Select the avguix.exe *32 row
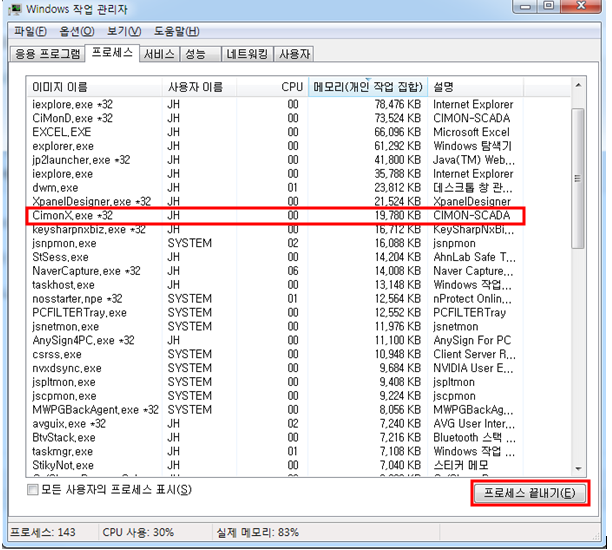612x550 pixels. (x=275, y=424)
